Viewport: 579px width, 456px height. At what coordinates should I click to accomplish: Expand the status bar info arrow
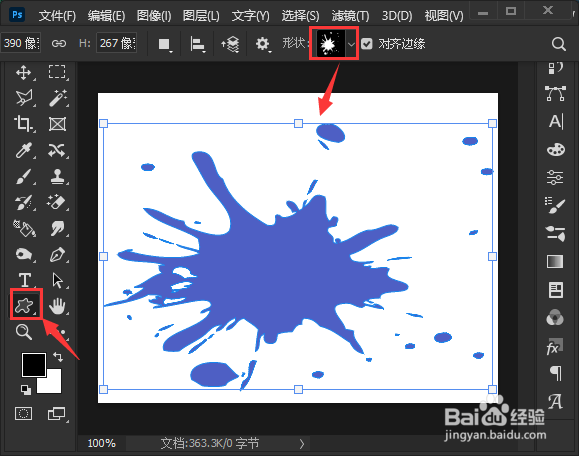pos(302,443)
